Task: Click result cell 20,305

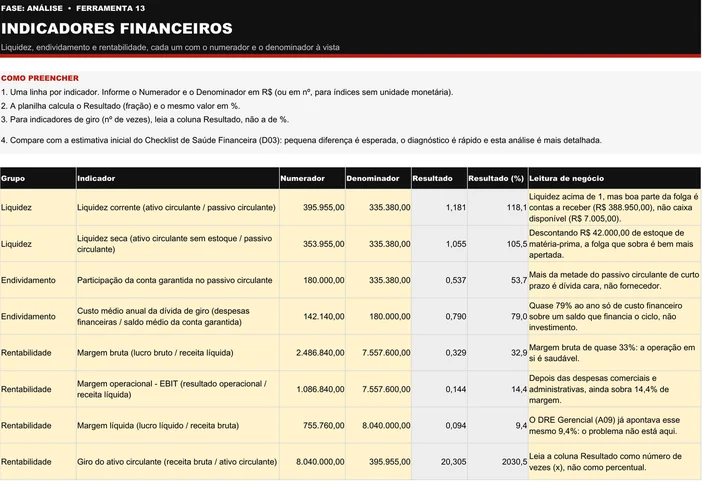Action: (439, 462)
